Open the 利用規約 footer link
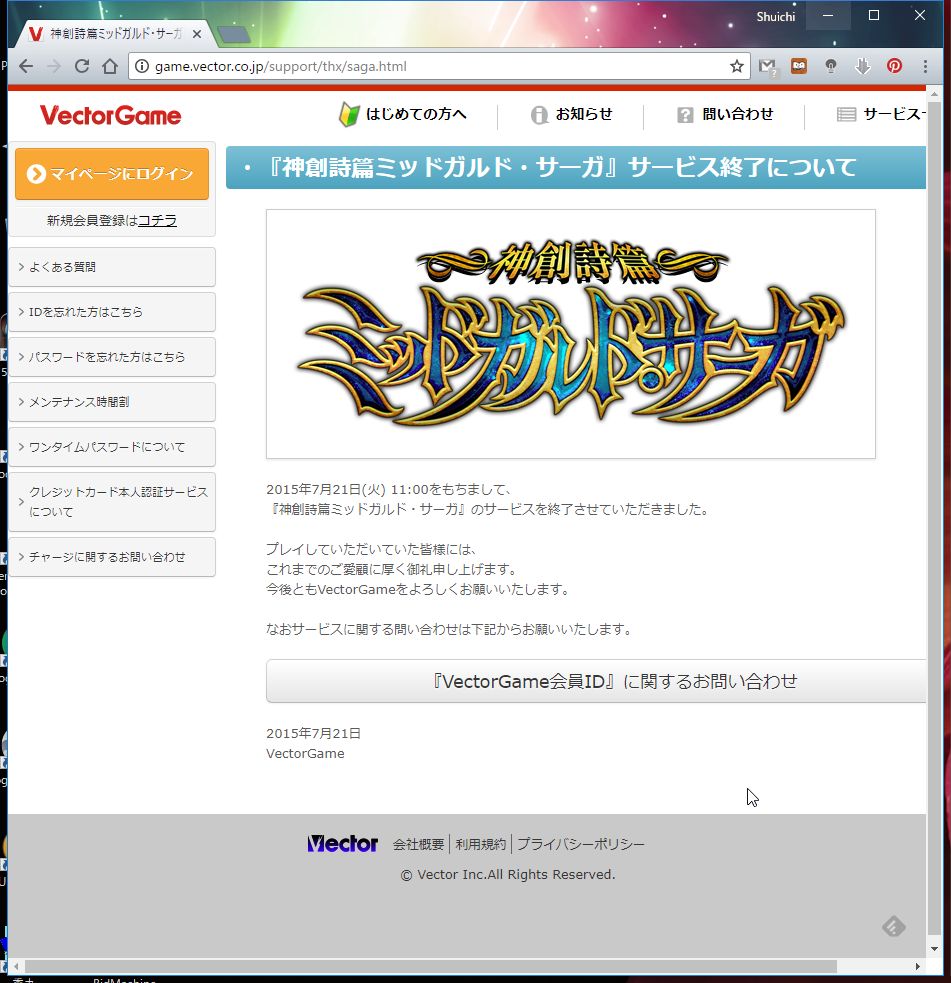The height and width of the screenshot is (983, 951). pos(480,844)
